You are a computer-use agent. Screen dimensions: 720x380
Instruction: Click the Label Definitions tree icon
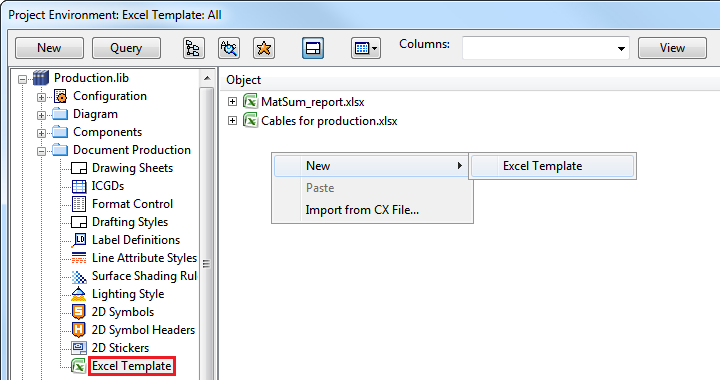click(x=79, y=240)
